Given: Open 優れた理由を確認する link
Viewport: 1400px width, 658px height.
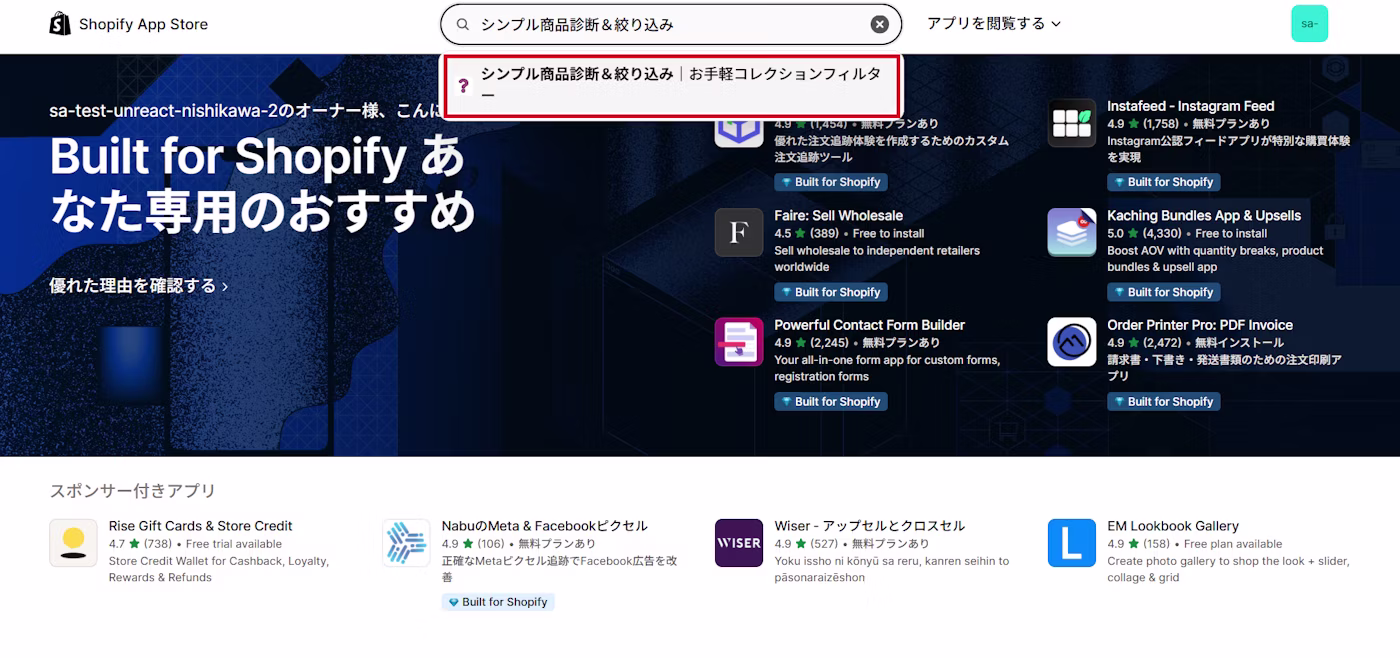Looking at the screenshot, I should point(139,286).
